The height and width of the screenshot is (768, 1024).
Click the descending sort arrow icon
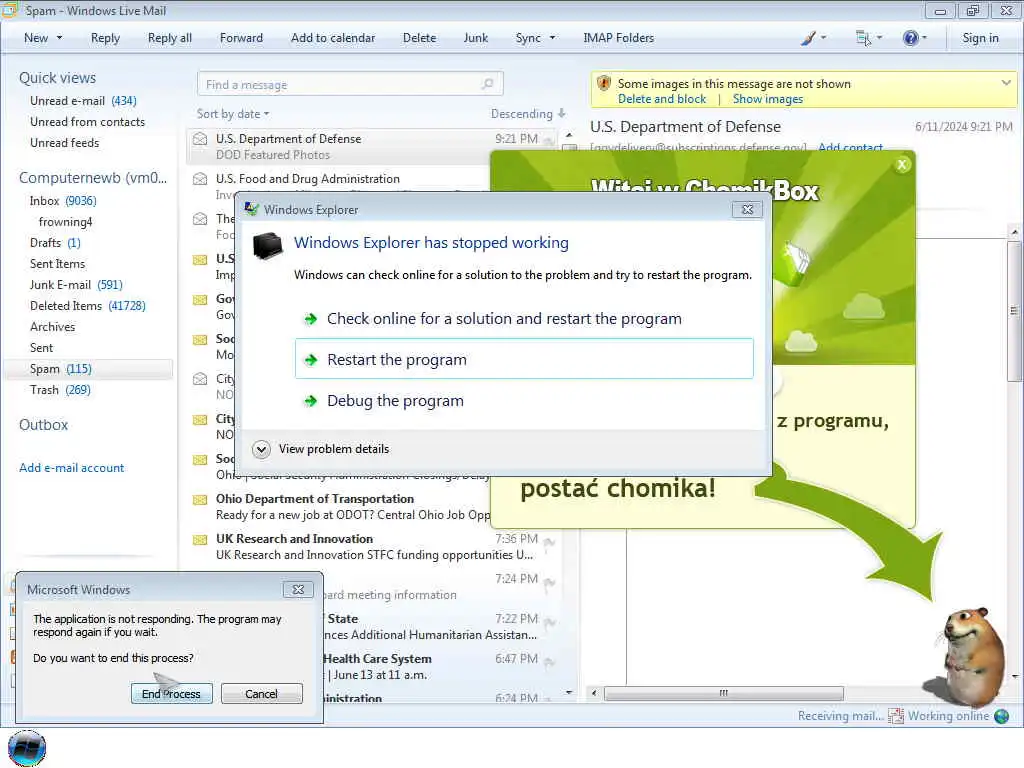point(562,114)
